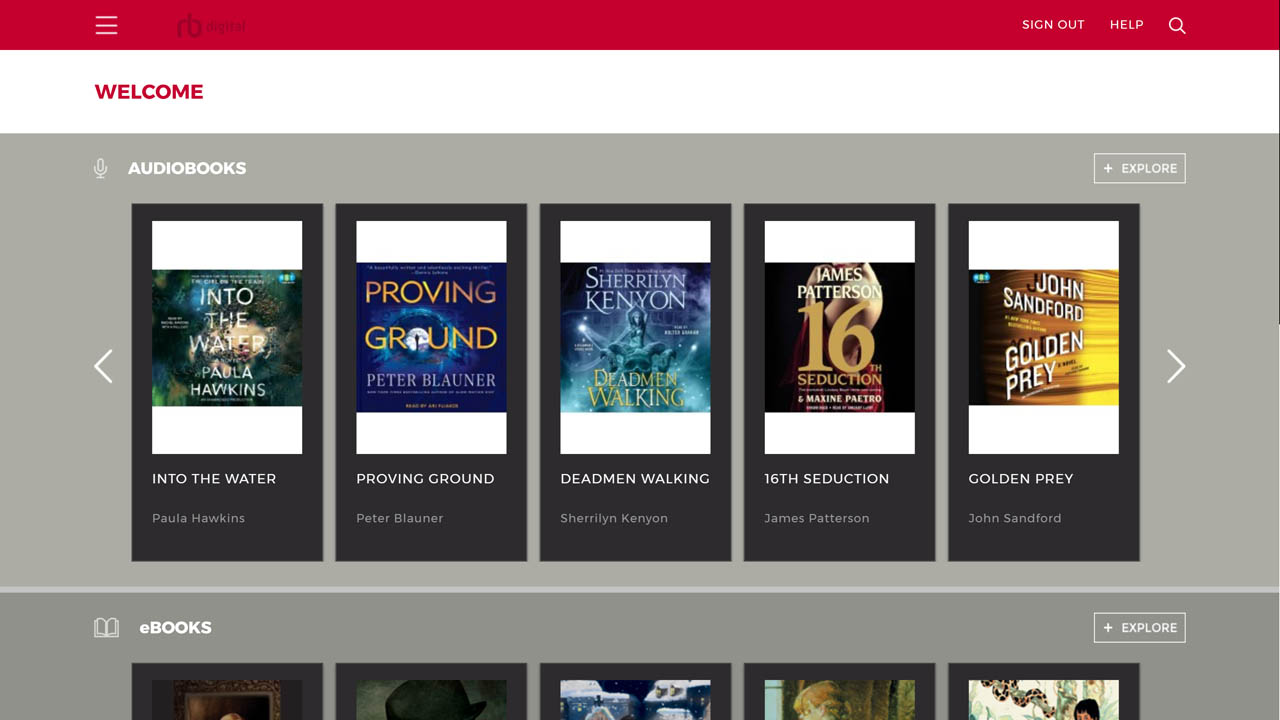Open the Golden Prey cover
The height and width of the screenshot is (720, 1280).
[1043, 338]
